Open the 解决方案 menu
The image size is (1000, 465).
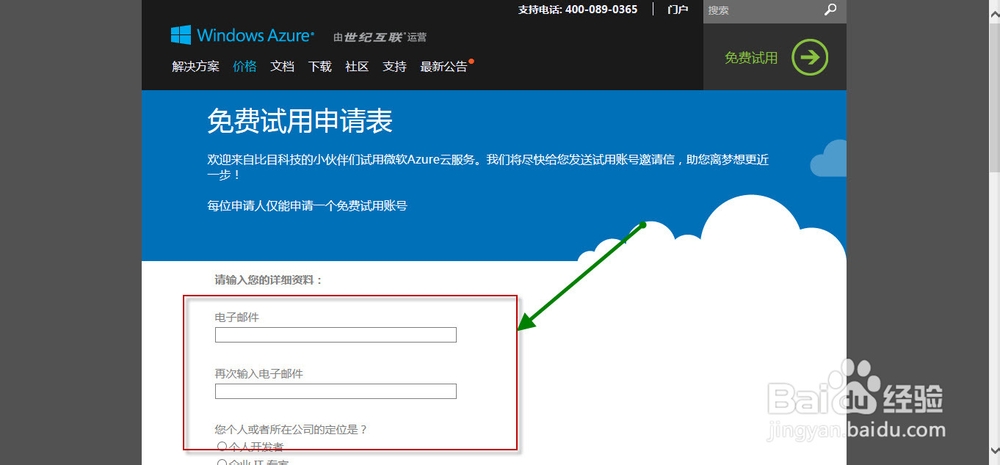click(x=196, y=66)
